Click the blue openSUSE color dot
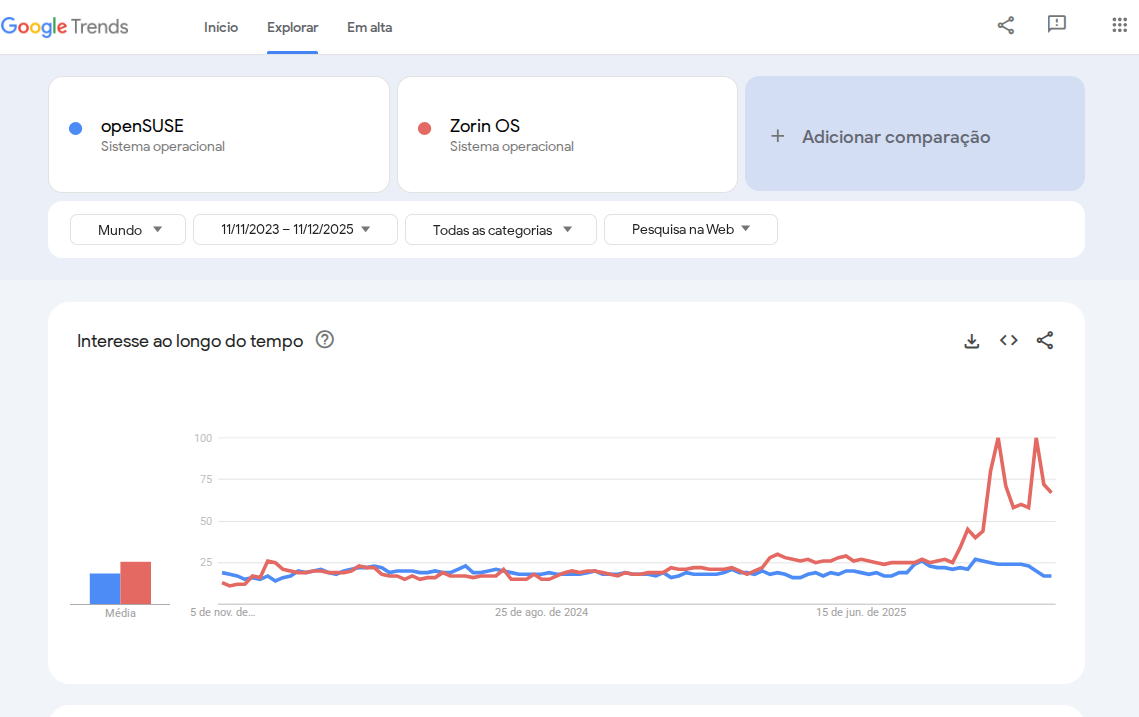Screen dimensions: 1139x717 pyautogui.click(x=75, y=128)
